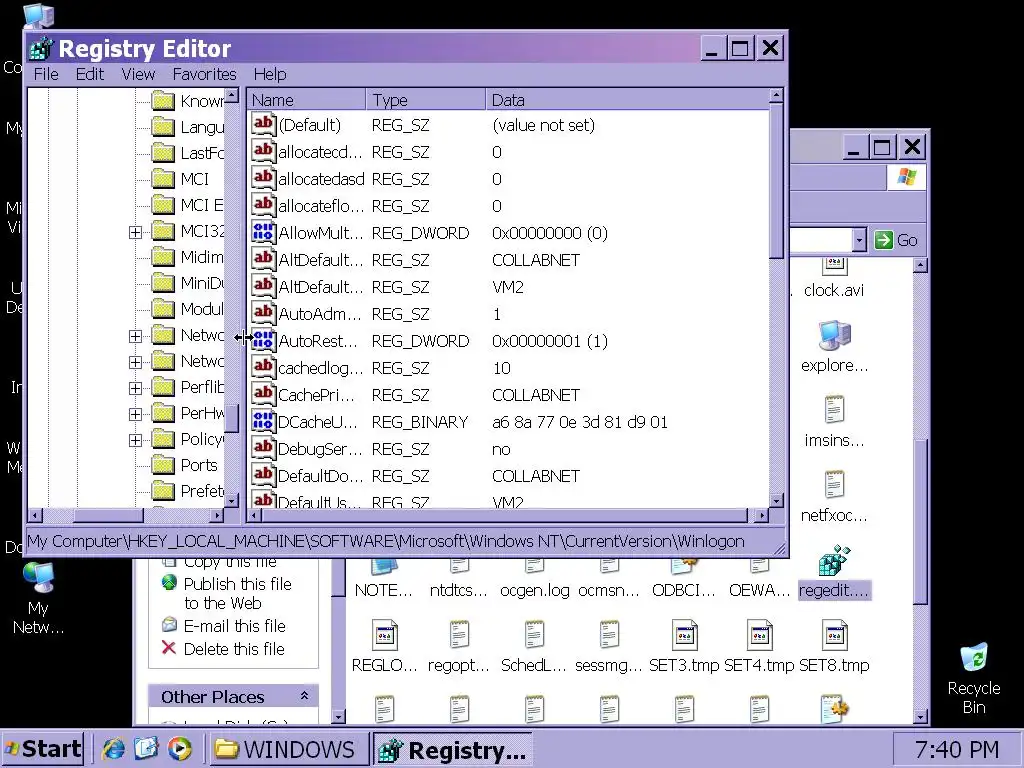Open the Favorites menu in Registry Editor

[204, 74]
